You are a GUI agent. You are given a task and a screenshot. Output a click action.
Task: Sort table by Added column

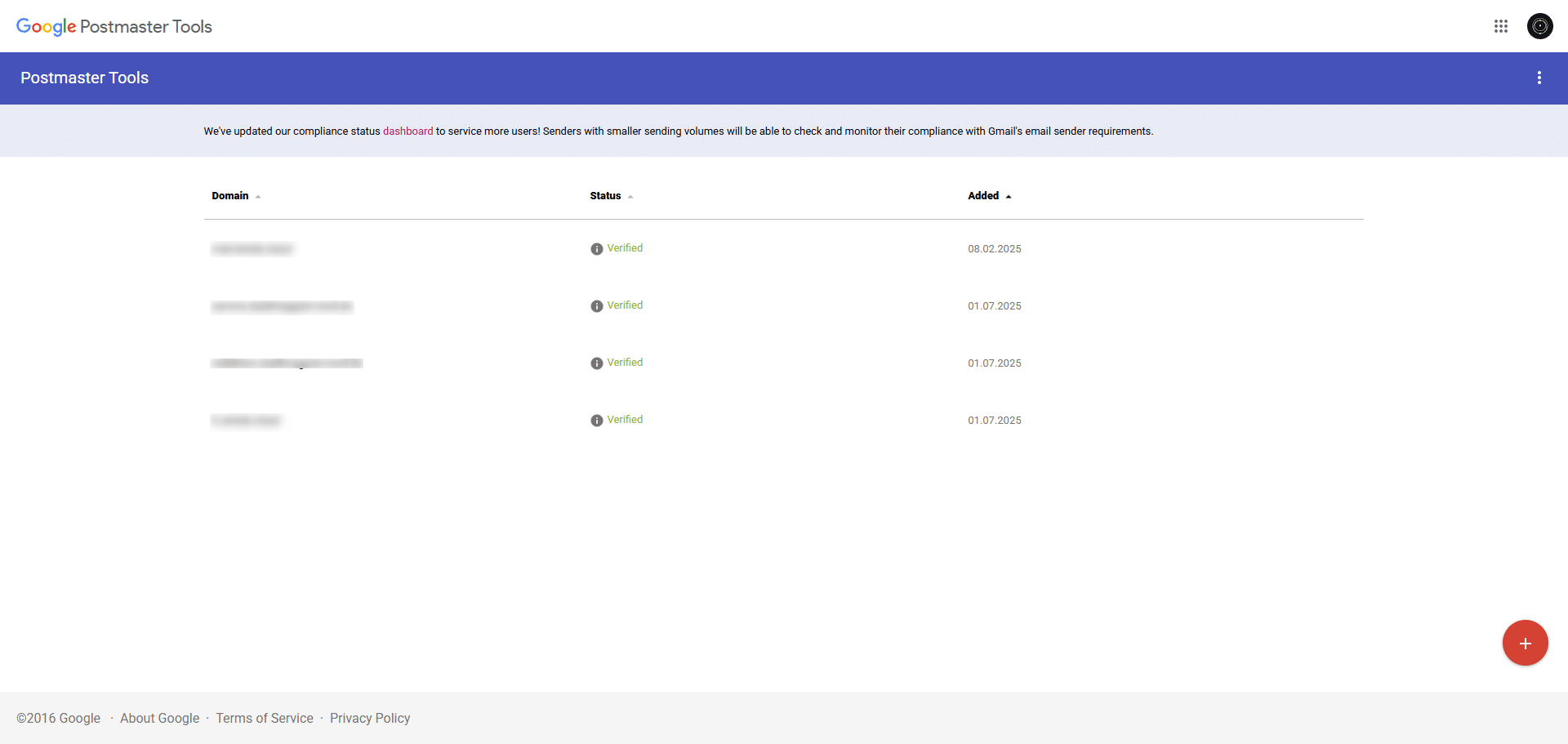(990, 196)
